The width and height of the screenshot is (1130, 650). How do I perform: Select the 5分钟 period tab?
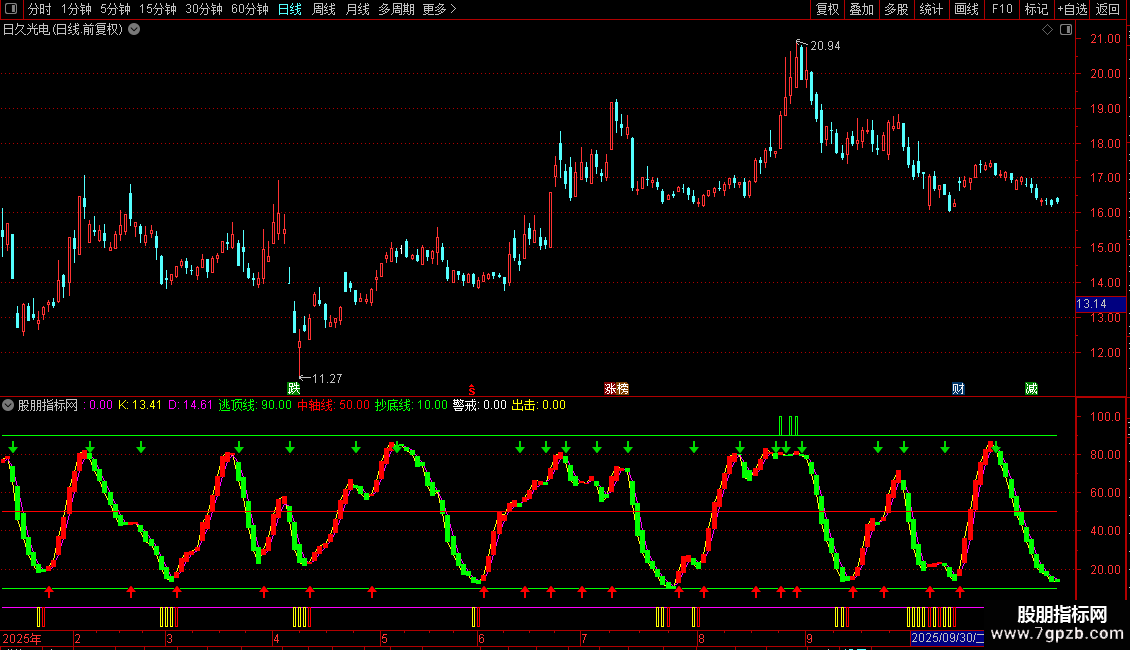pyautogui.click(x=115, y=9)
